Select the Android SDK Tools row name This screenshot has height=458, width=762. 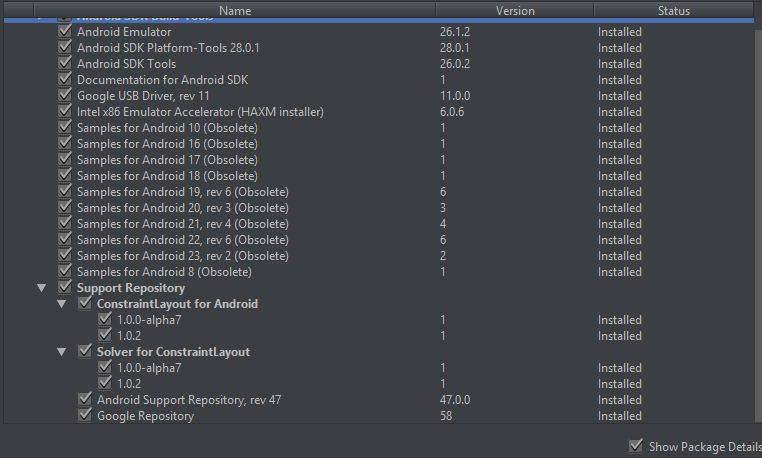pos(126,64)
